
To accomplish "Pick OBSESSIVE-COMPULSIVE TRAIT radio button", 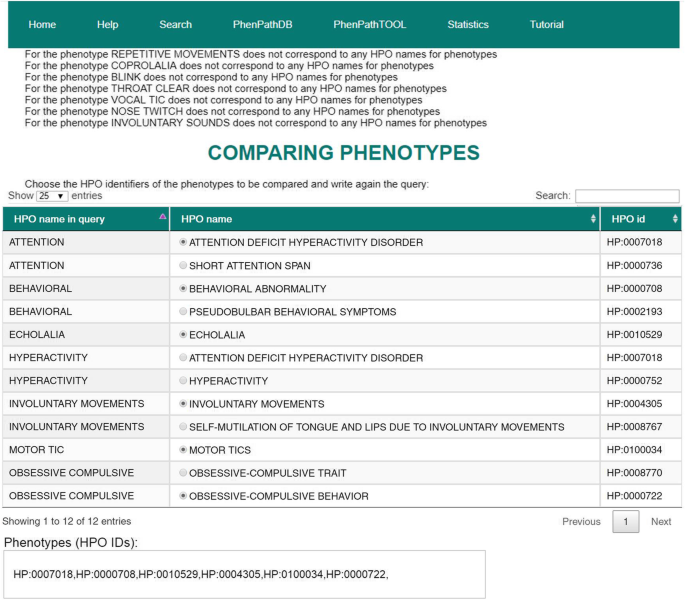I will pyautogui.click(x=182, y=473).
